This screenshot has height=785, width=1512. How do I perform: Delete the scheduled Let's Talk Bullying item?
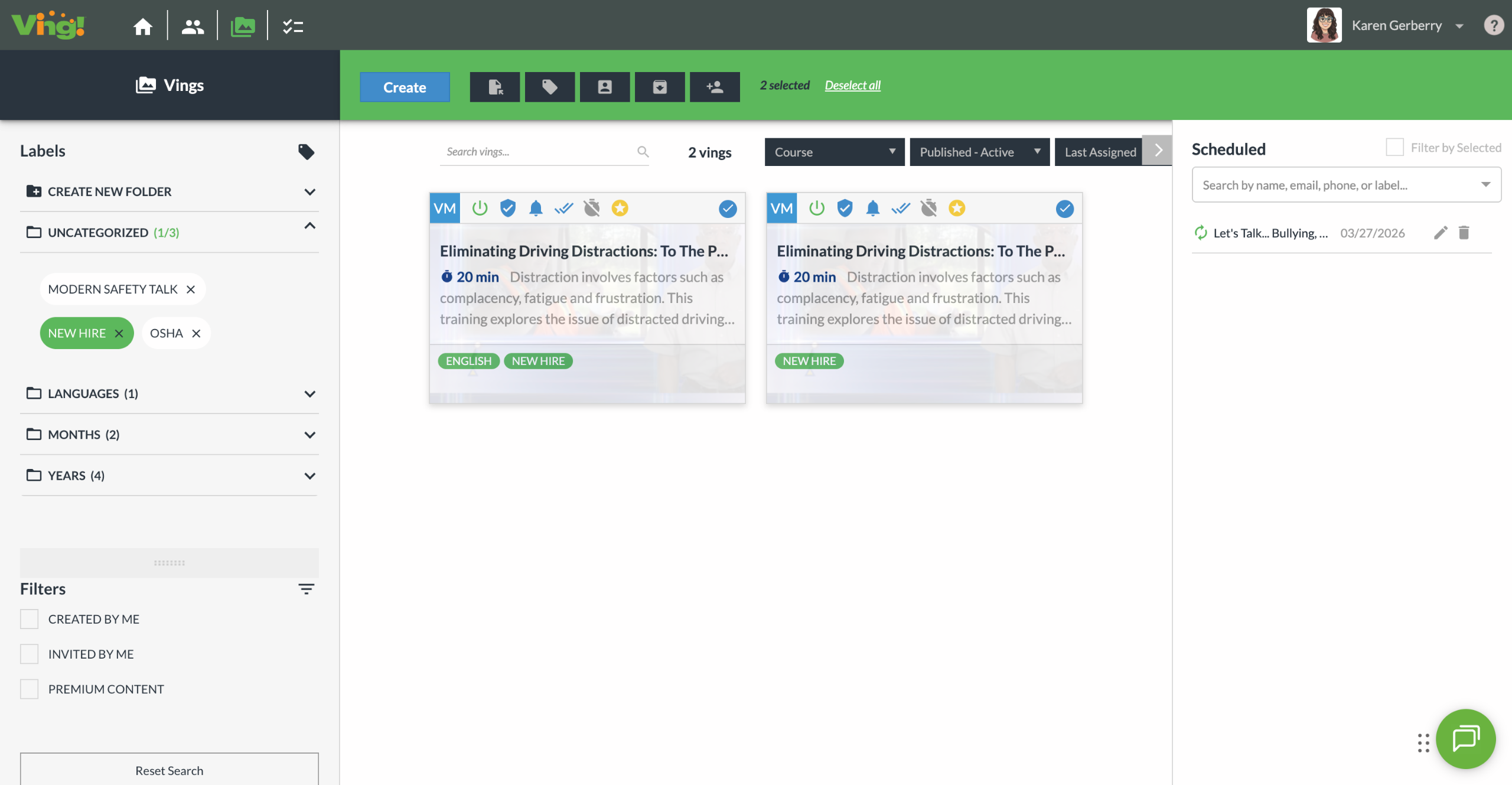[x=1464, y=233]
